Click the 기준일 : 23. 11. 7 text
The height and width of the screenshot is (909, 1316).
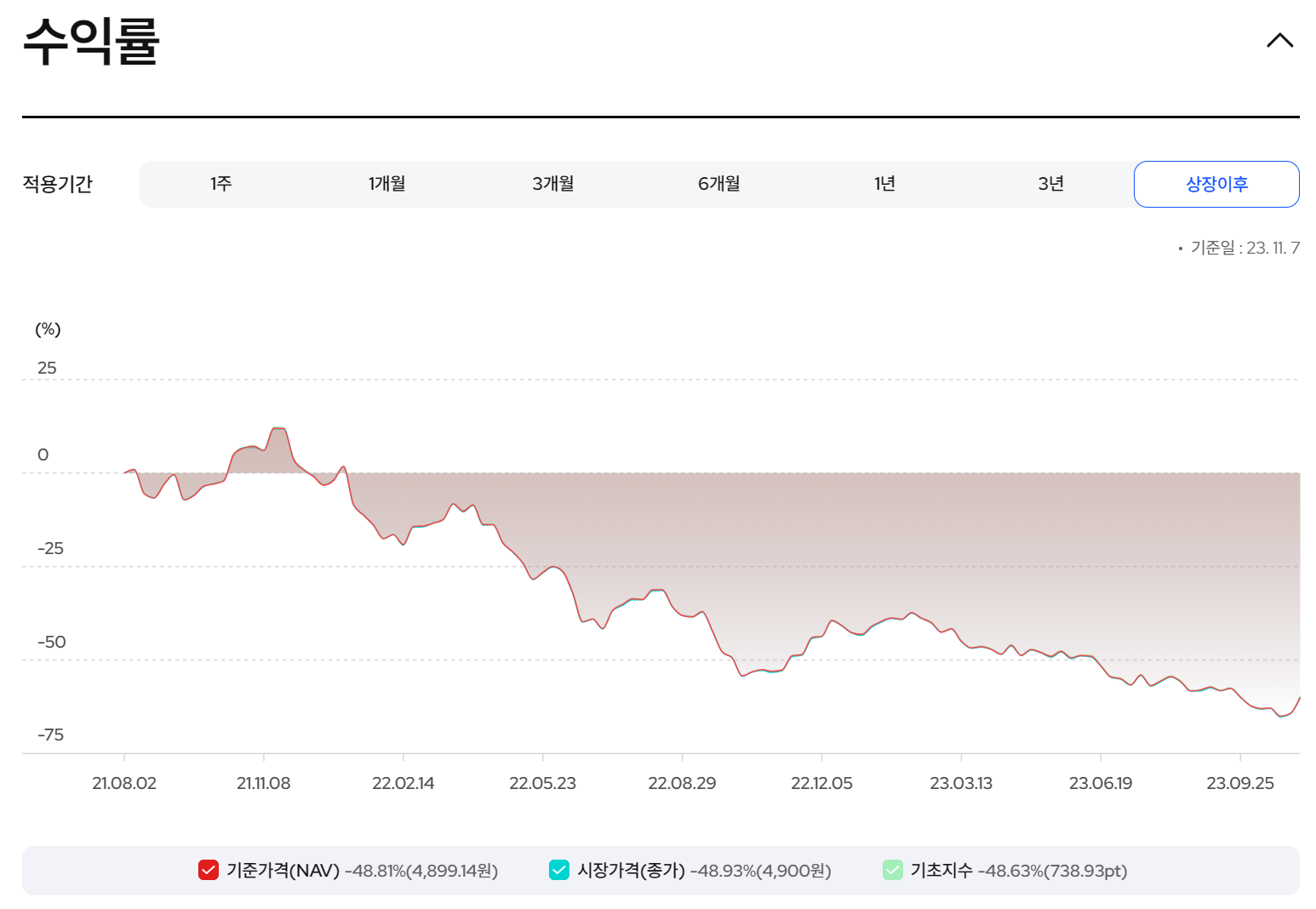[1244, 248]
